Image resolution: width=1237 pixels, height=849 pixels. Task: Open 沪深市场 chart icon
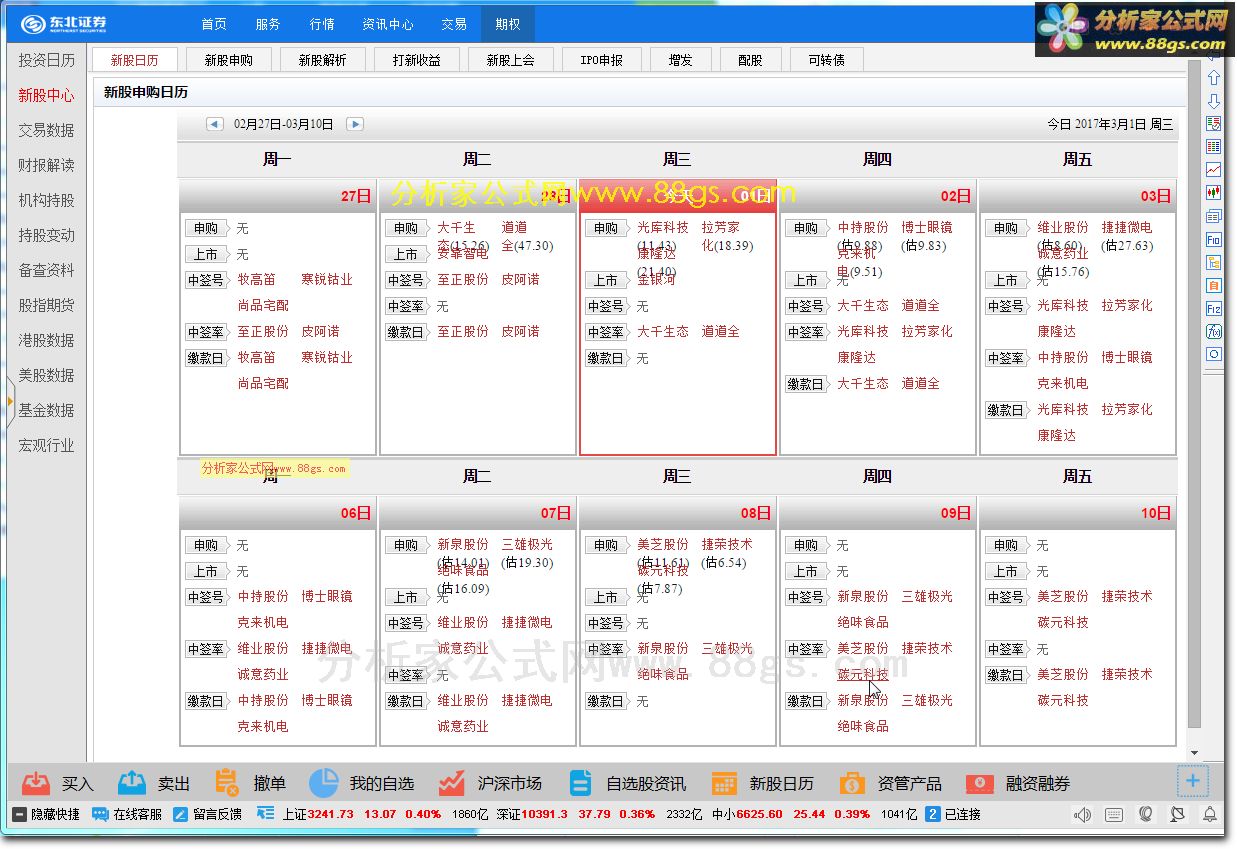(x=451, y=783)
